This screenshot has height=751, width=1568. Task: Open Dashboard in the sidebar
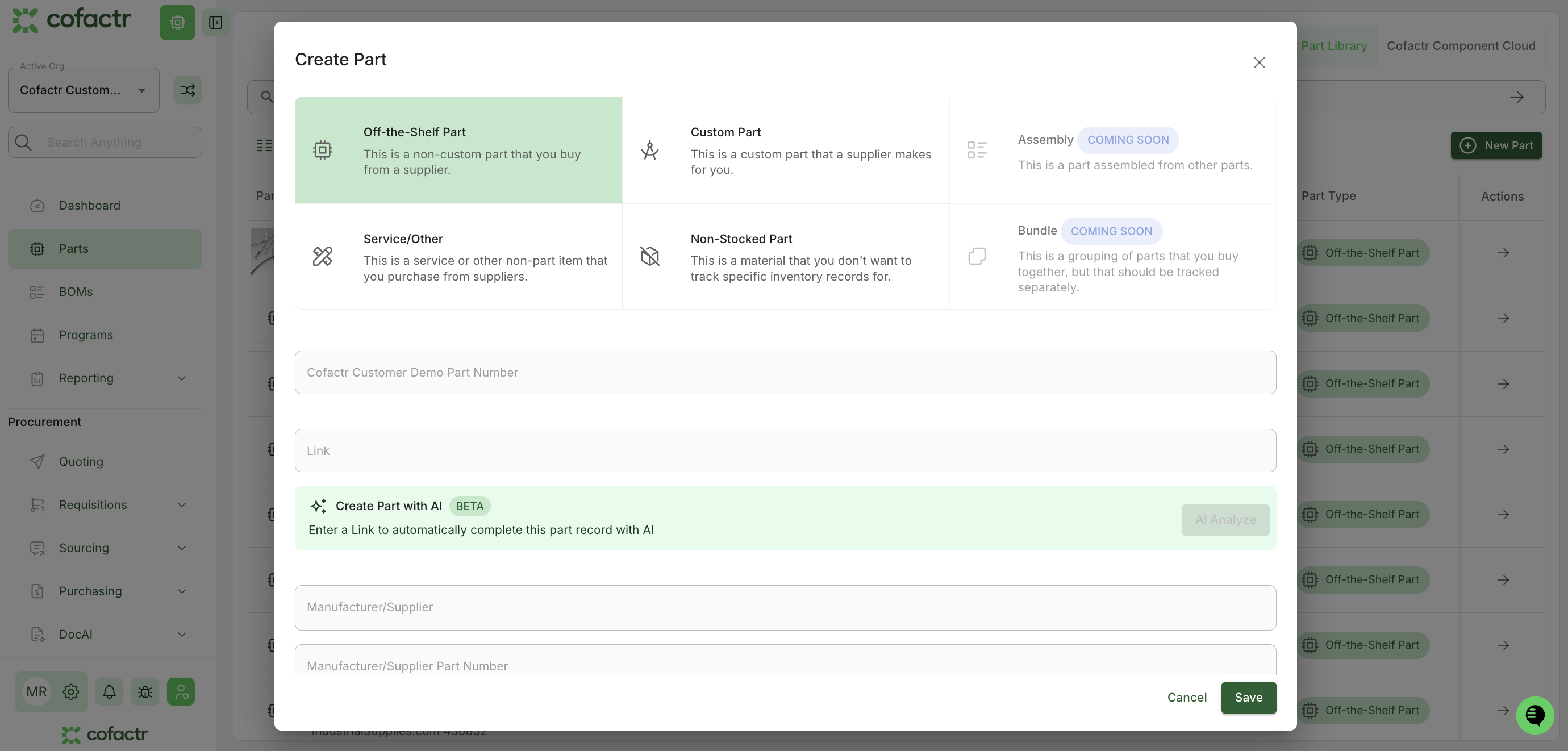coord(105,206)
